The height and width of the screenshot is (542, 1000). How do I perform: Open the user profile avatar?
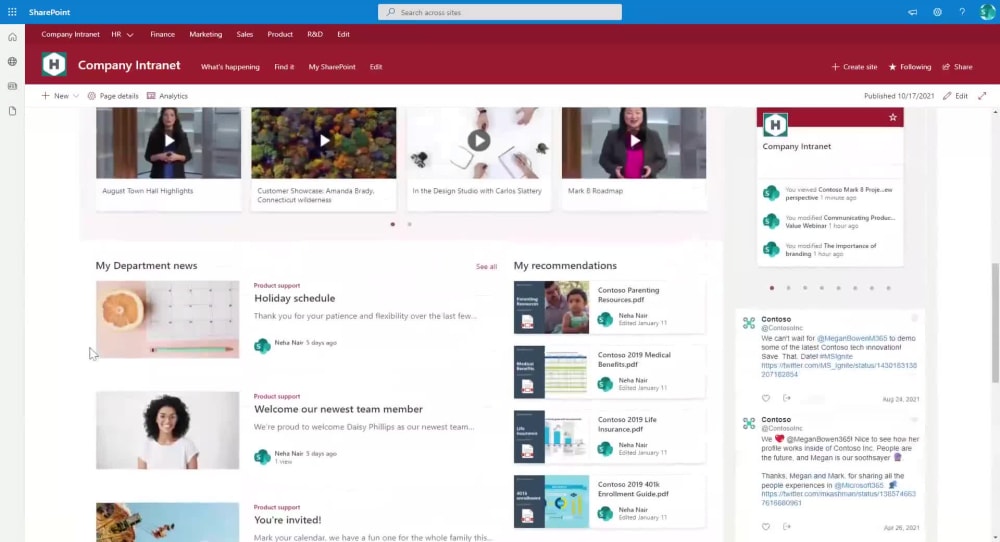pyautogui.click(x=987, y=12)
